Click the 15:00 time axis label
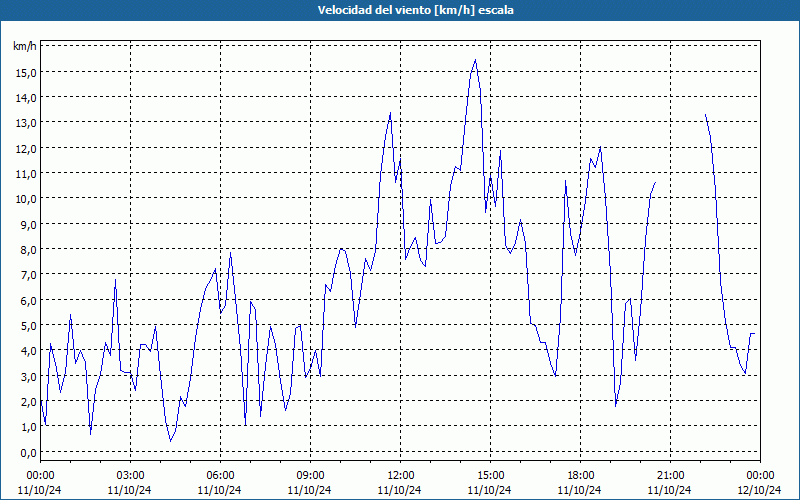 pos(490,476)
